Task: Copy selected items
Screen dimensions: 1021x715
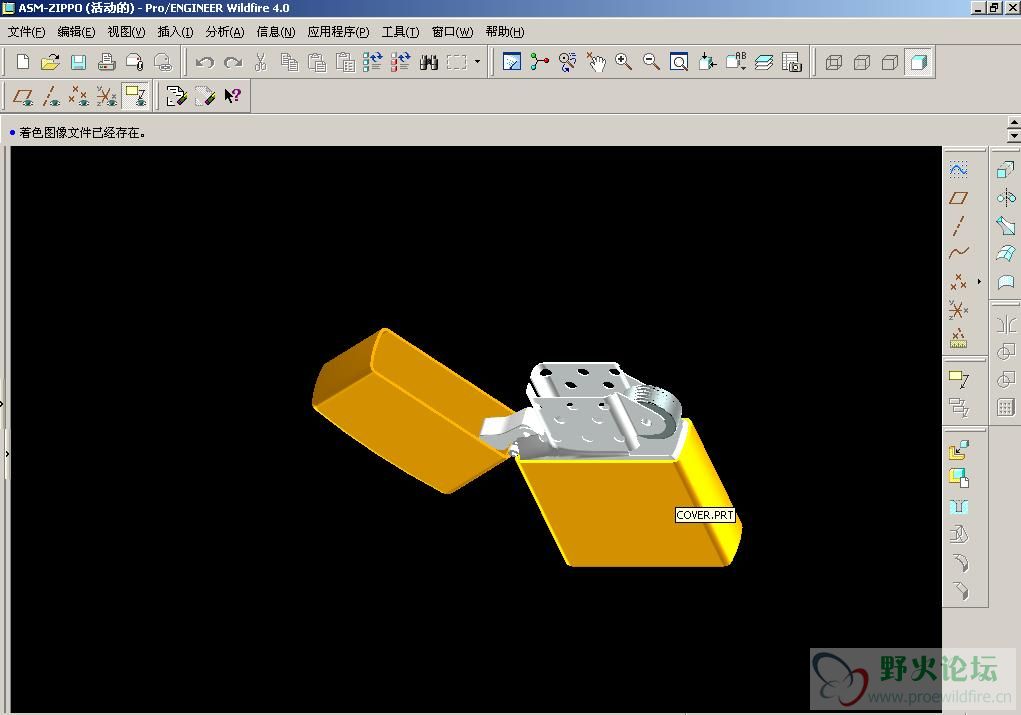Action: (288, 62)
